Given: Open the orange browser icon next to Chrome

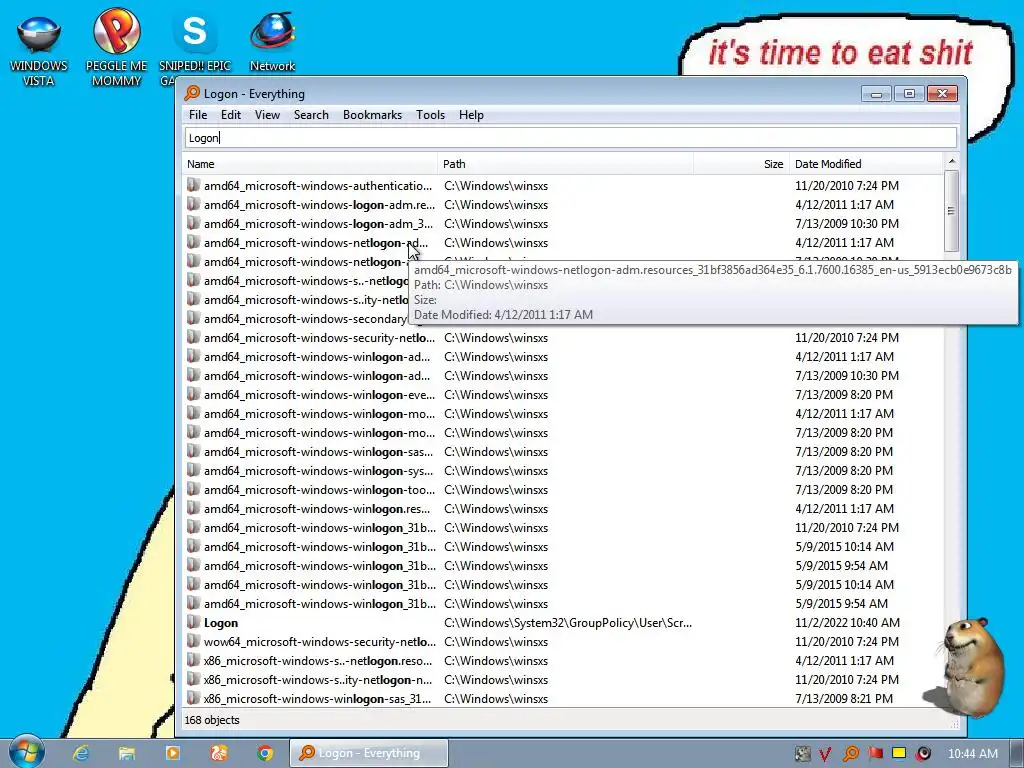Looking at the screenshot, I should pyautogui.click(x=219, y=753).
